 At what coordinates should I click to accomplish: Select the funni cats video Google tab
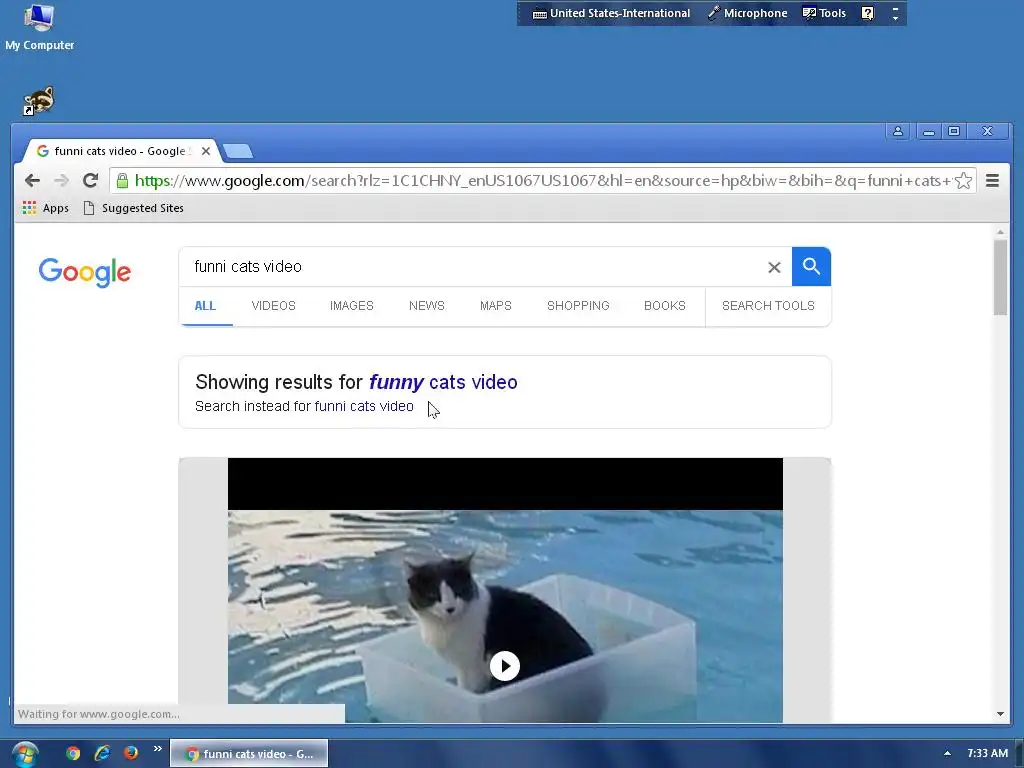(x=121, y=151)
